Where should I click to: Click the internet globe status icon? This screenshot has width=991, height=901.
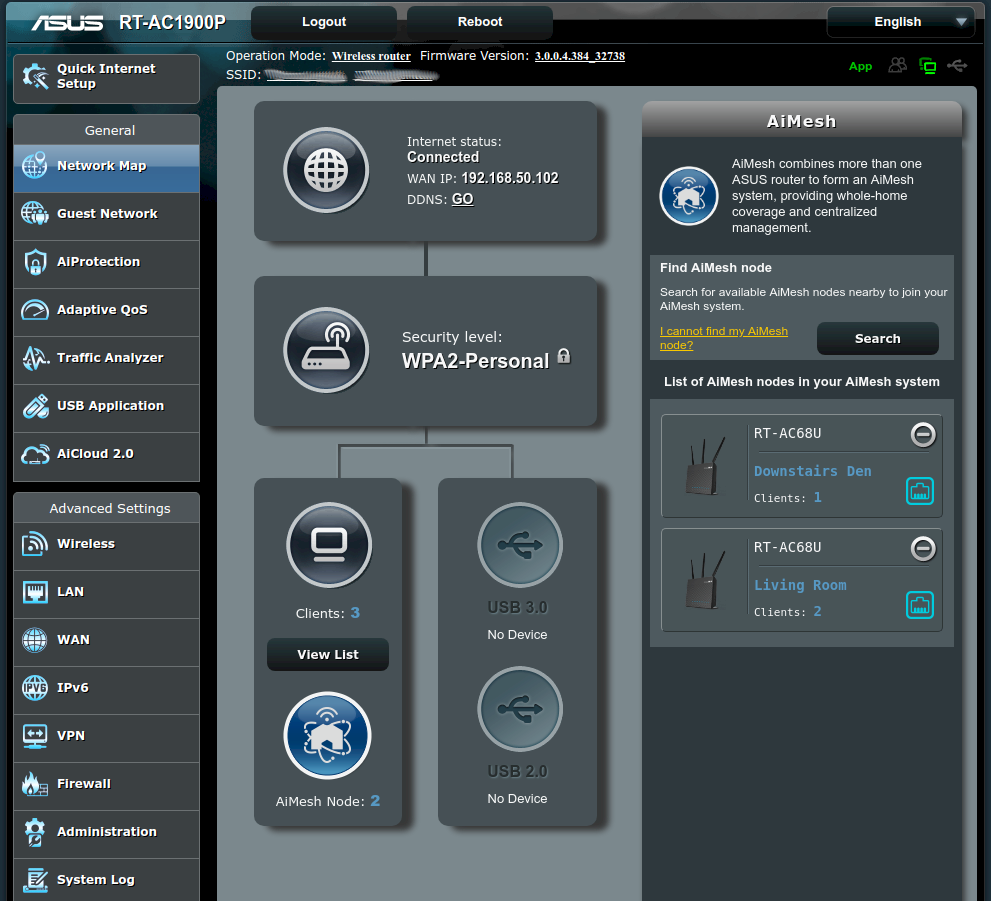pos(326,170)
